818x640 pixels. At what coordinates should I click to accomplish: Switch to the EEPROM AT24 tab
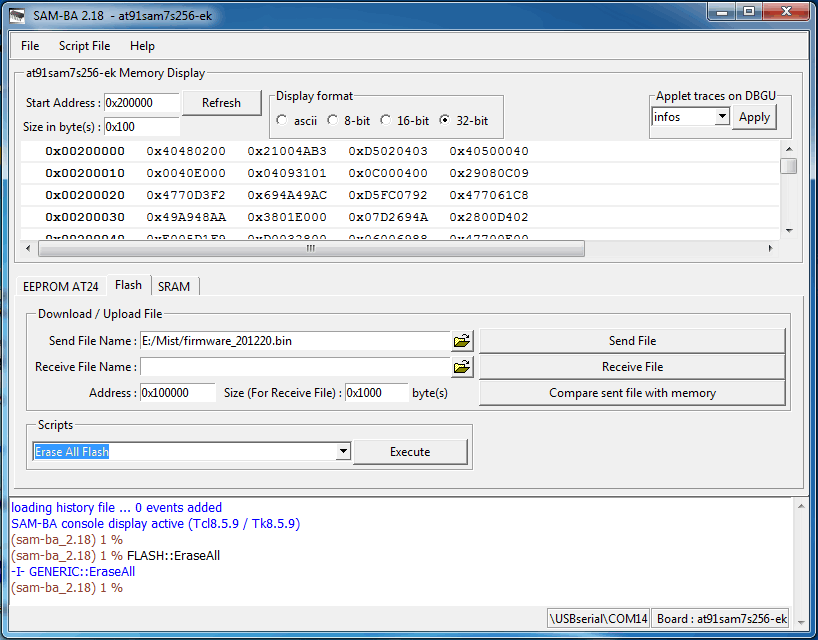point(61,286)
